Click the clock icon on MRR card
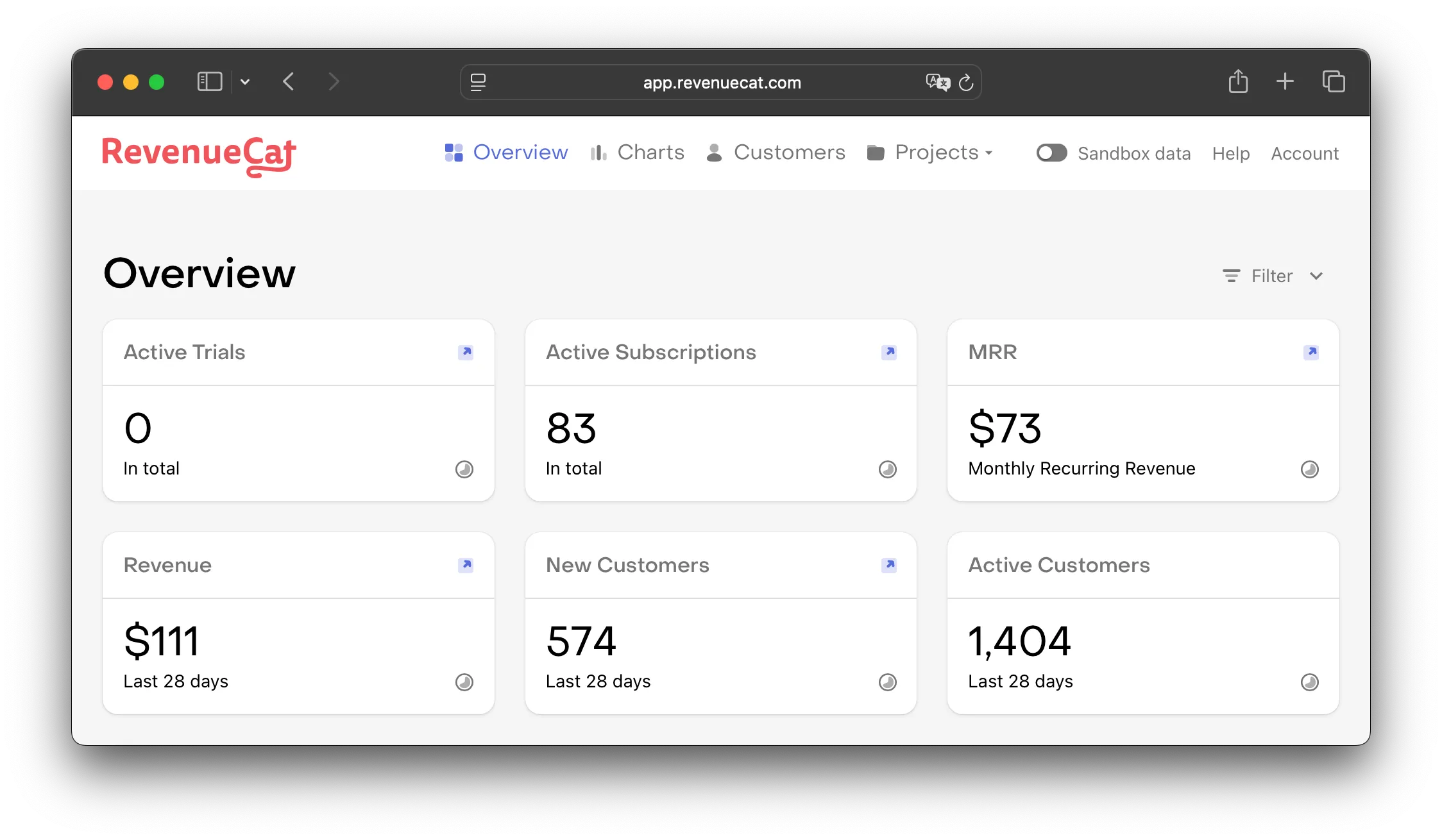 click(1310, 469)
